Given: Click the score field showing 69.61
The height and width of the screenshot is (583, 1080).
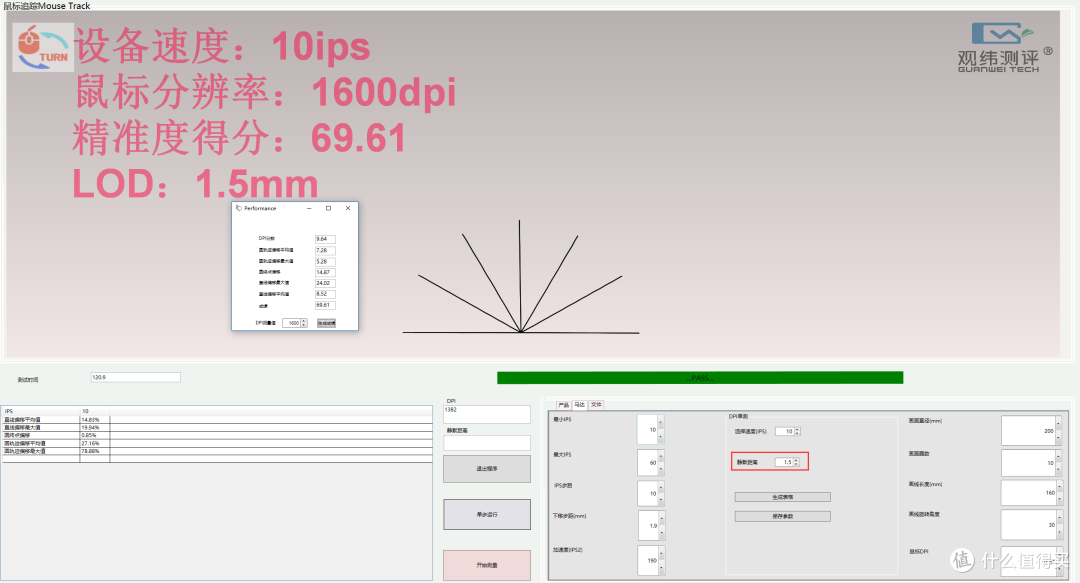Looking at the screenshot, I should (325, 305).
